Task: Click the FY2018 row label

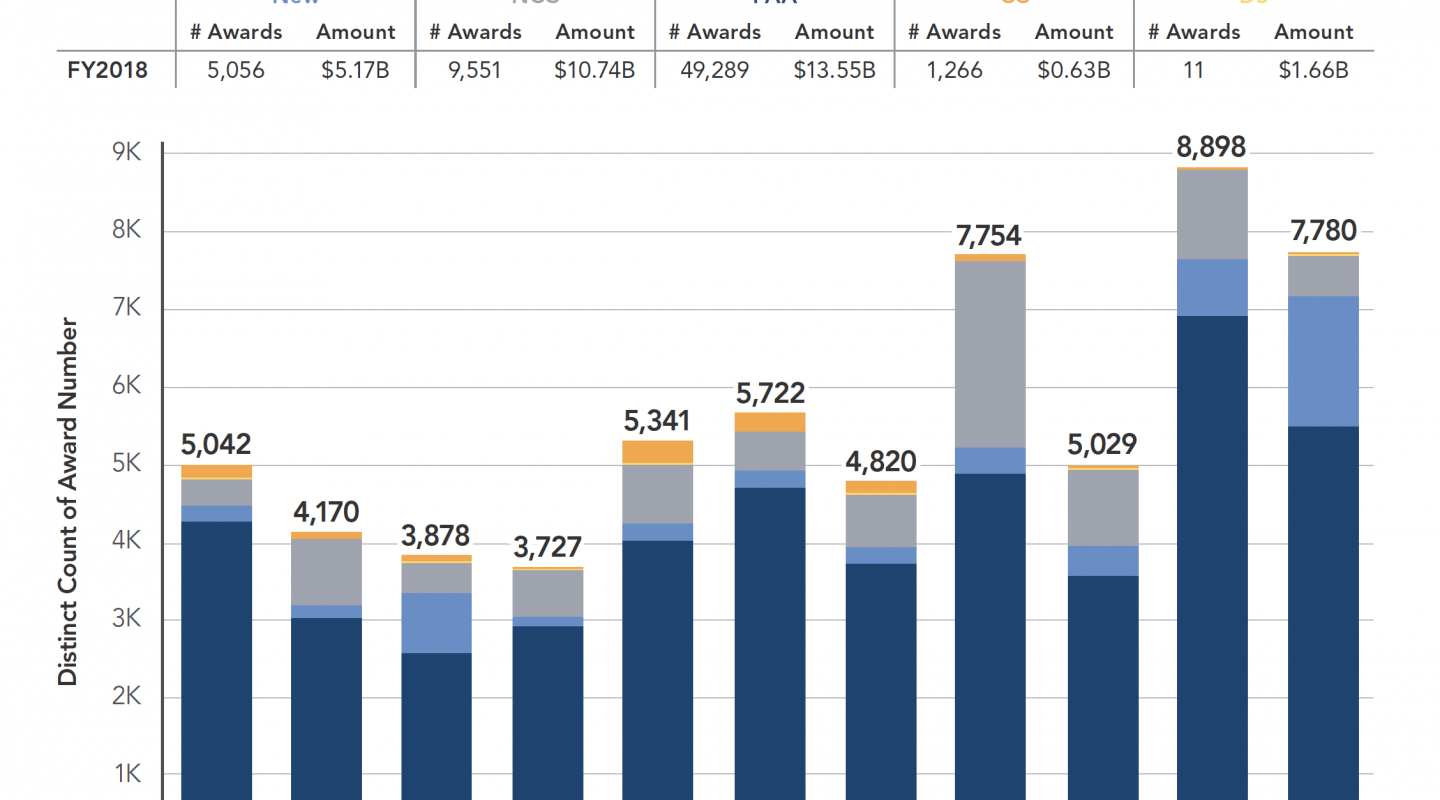Action: click(x=106, y=70)
